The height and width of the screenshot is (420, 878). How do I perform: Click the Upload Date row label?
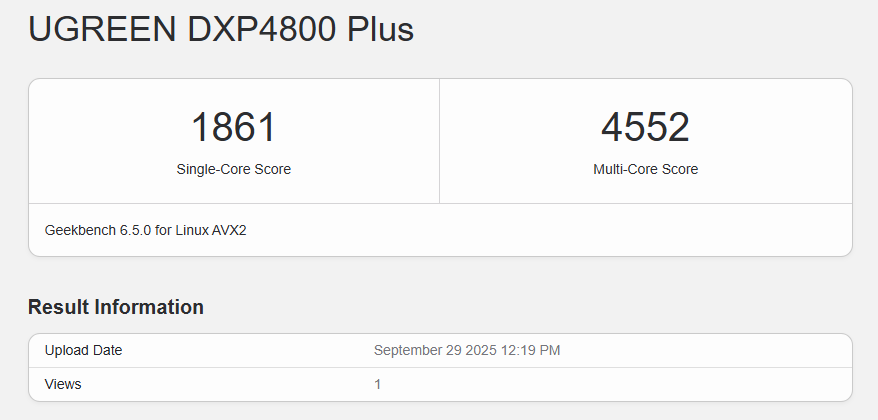(x=84, y=350)
